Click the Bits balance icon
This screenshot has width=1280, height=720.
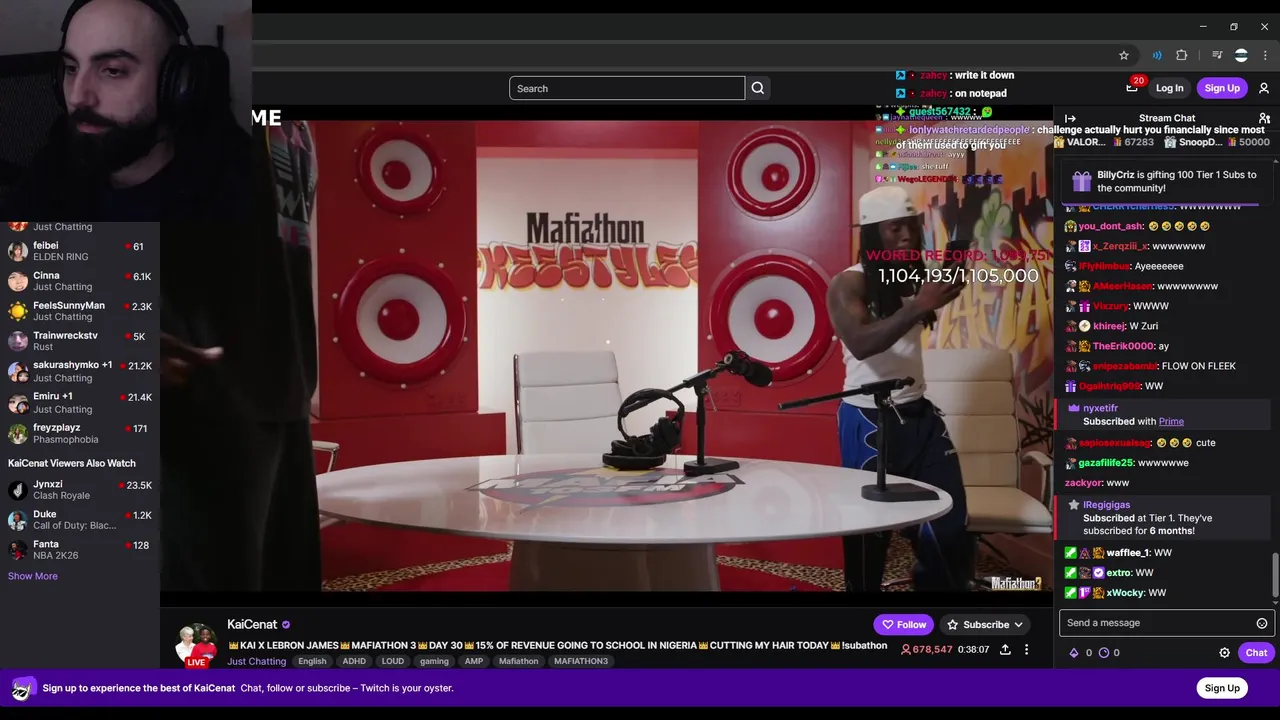click(1074, 653)
